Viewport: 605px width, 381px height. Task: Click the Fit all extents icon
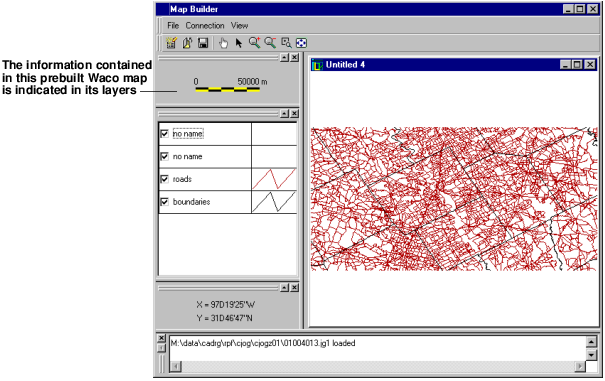[x=301, y=43]
